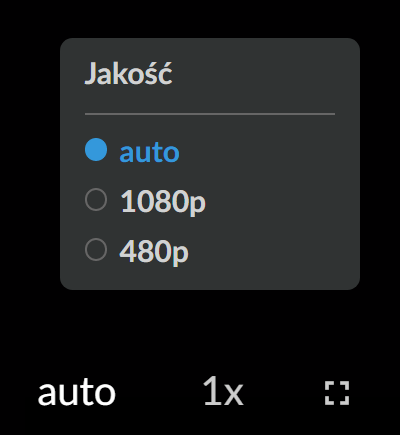400x435 pixels.
Task: Pick the 480p radio circle
Action: click(96, 249)
